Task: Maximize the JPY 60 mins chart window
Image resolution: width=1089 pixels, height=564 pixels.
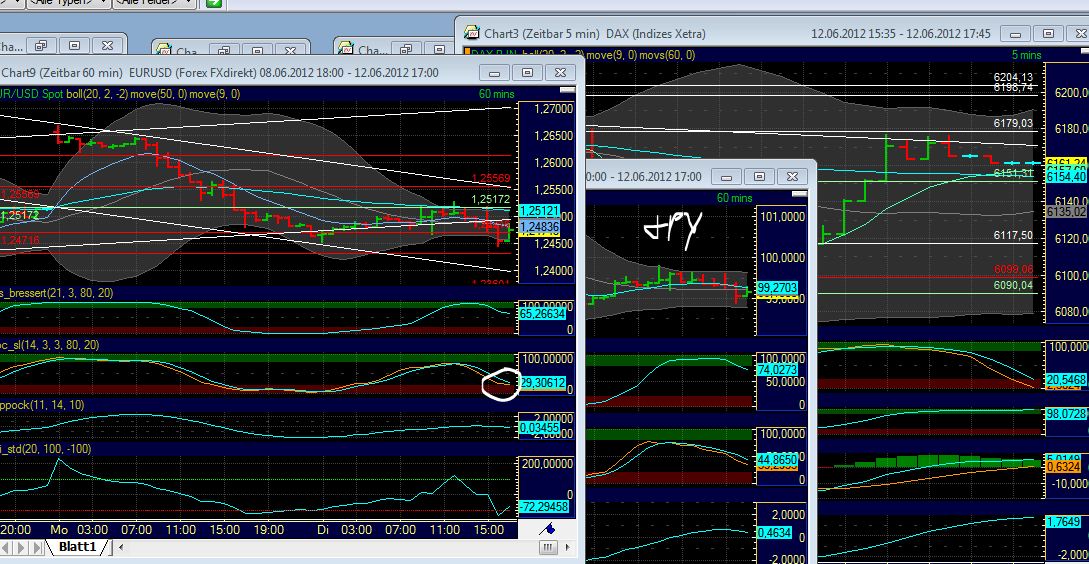Action: pos(759,176)
